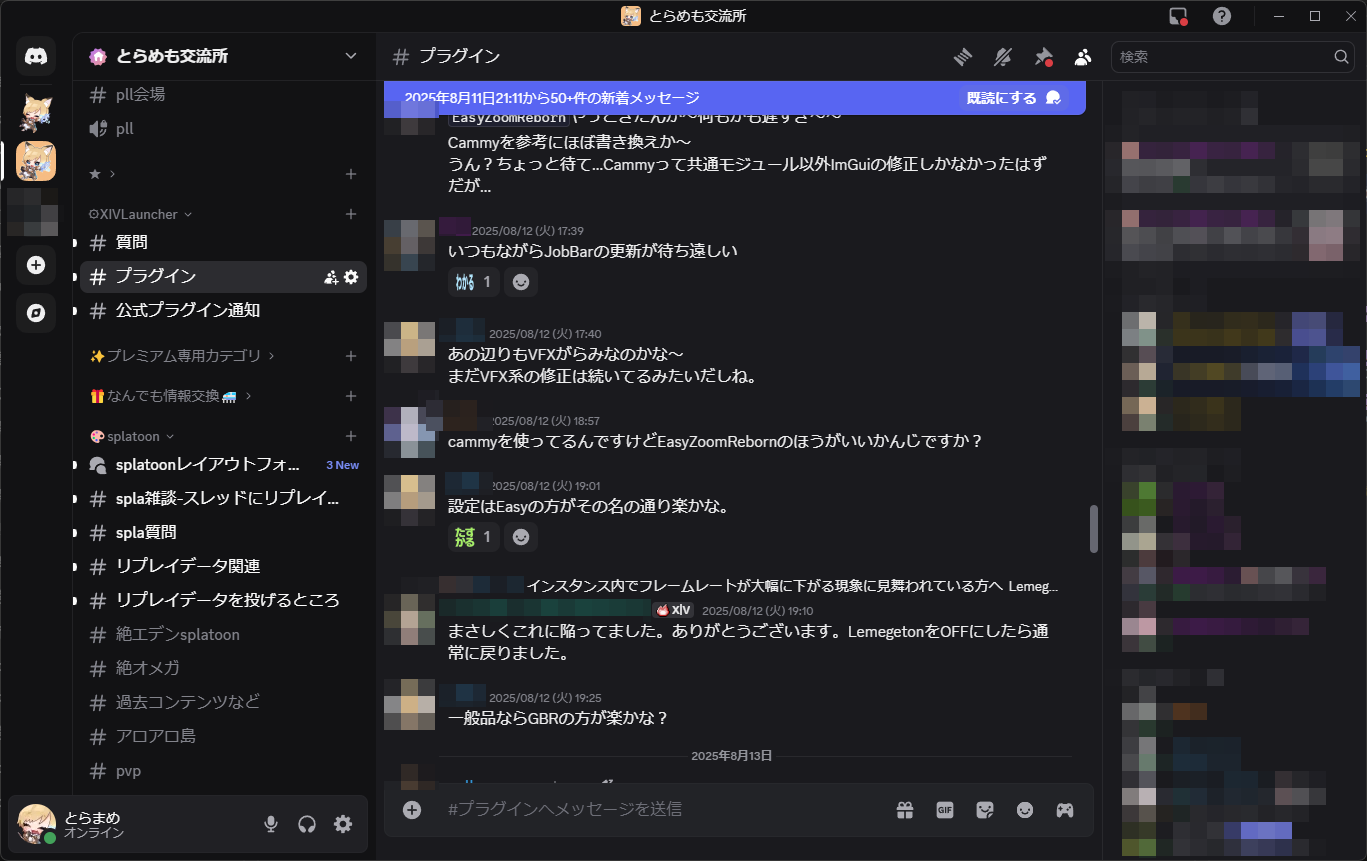Click the attachment plus button in message box
1367x861 pixels.
coord(412,810)
